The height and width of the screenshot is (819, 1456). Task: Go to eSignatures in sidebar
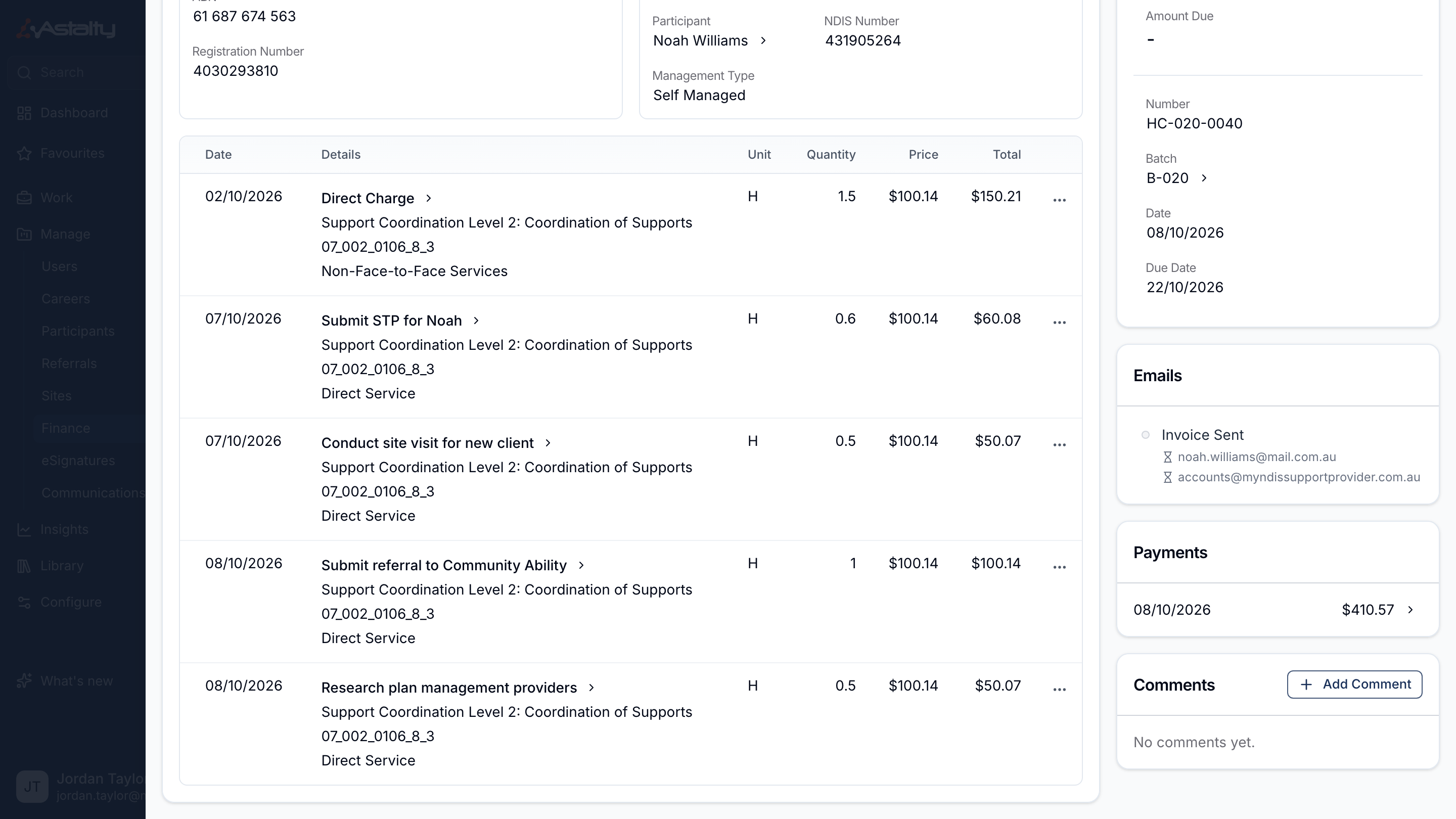78,461
